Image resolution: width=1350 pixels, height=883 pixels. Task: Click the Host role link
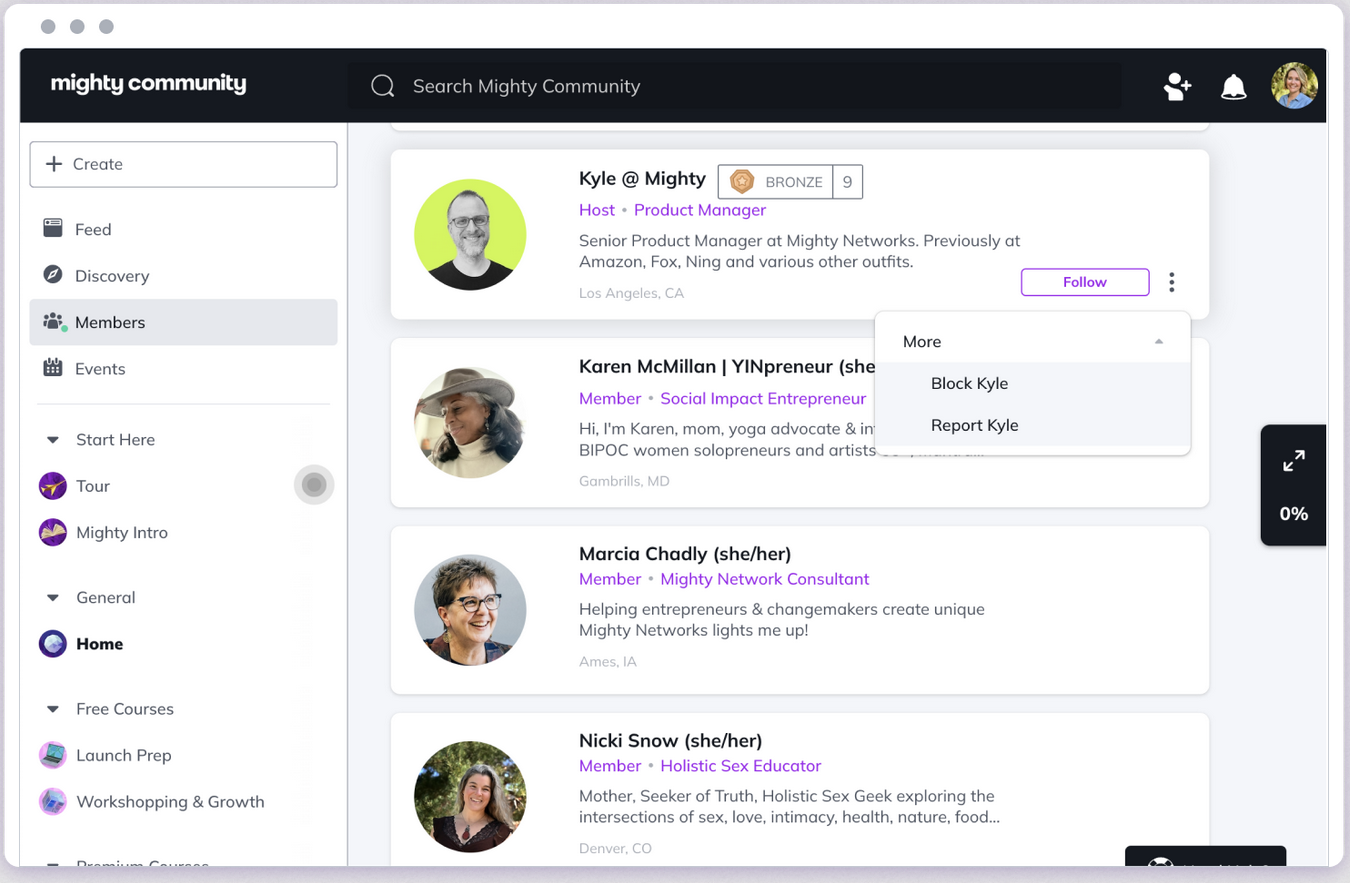pyautogui.click(x=597, y=210)
